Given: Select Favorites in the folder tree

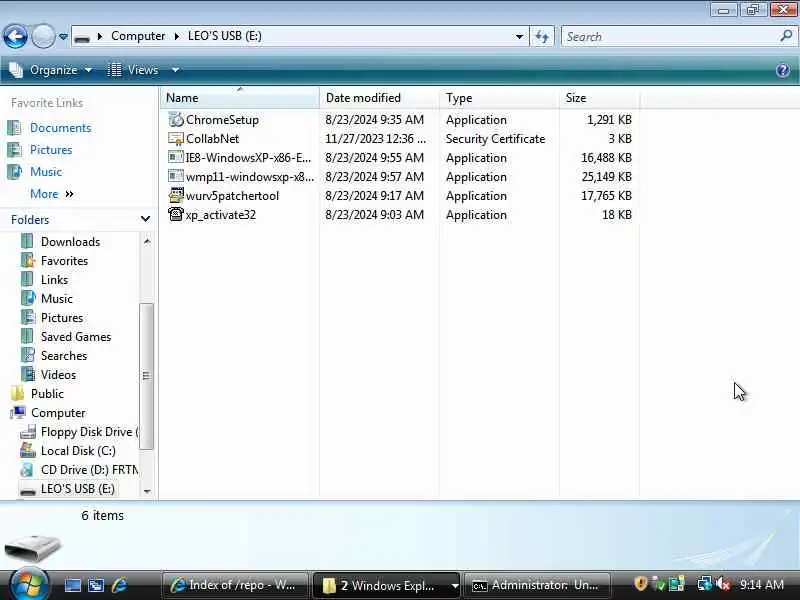Looking at the screenshot, I should pos(64,261).
